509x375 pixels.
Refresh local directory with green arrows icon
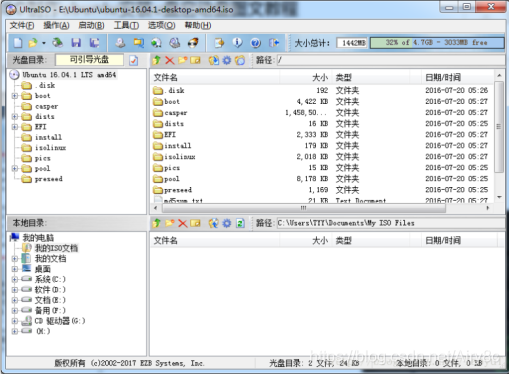[x=240, y=223]
